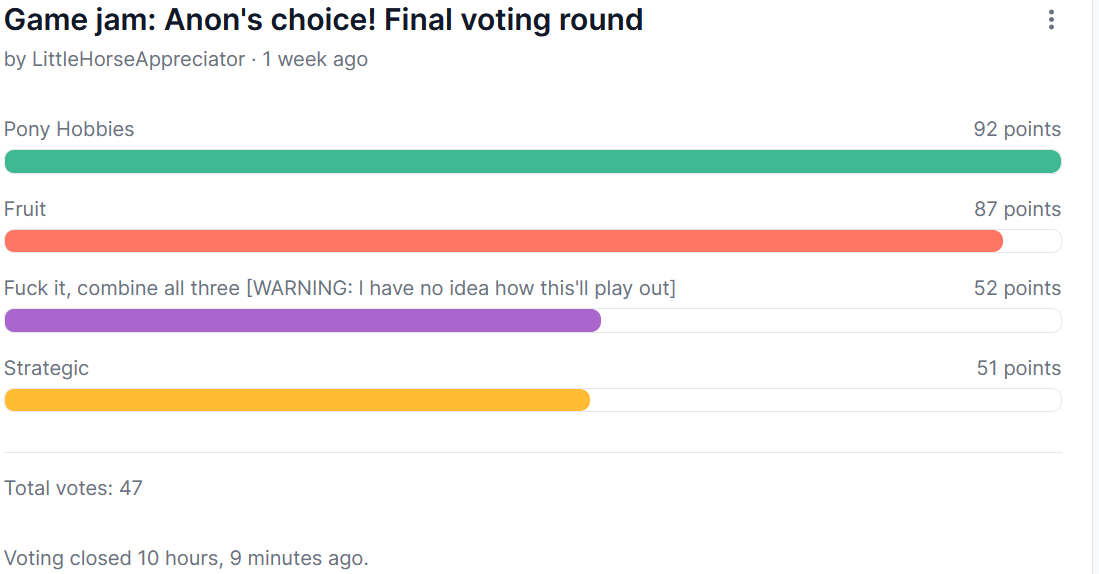Open LittleHorseAppreciator author profile
Viewport: 1099px width, 574px height.
click(139, 60)
